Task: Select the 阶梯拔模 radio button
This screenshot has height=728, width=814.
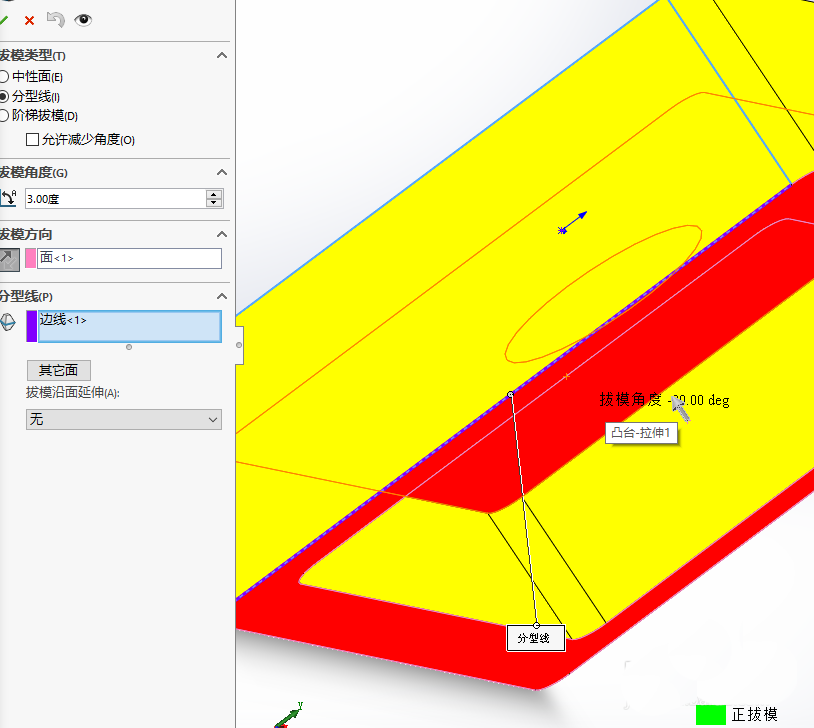Action: click(x=10, y=116)
